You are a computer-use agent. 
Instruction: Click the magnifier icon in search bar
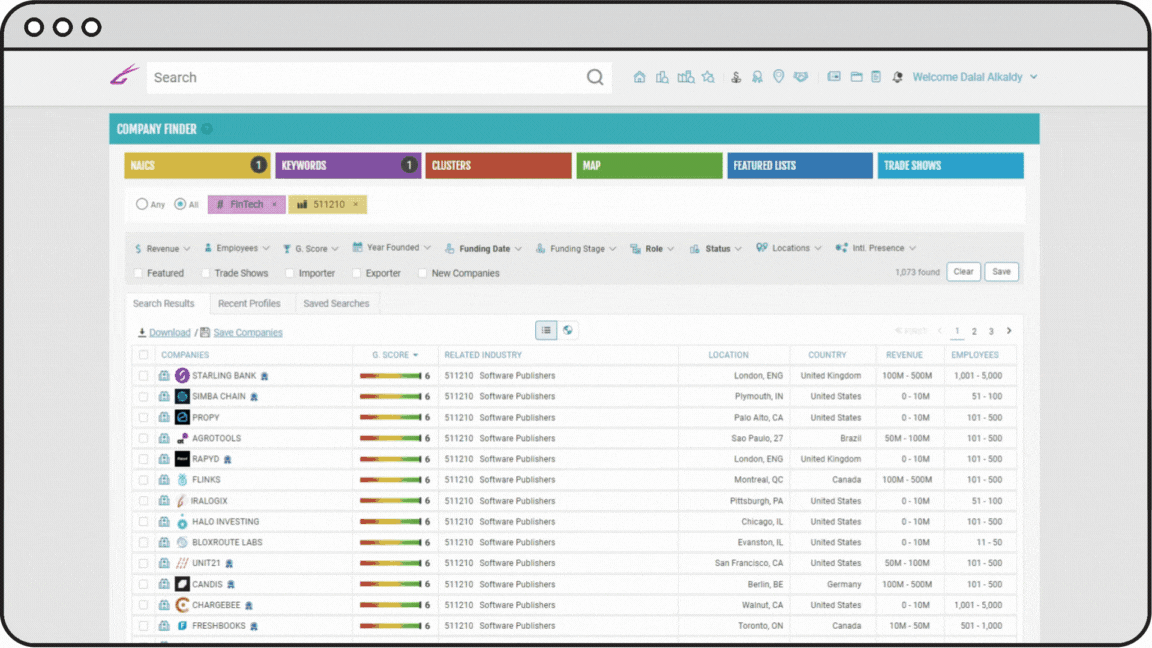[x=595, y=77]
